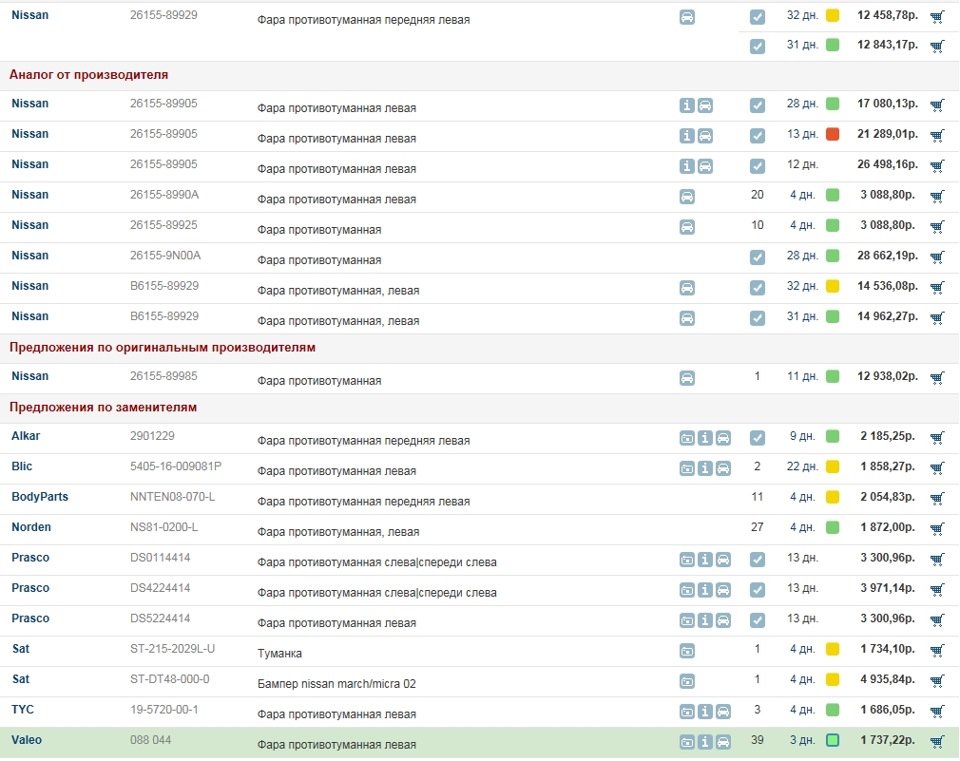Add the 17 080,13р Nissan 26155-89905 to cart

coord(937,105)
